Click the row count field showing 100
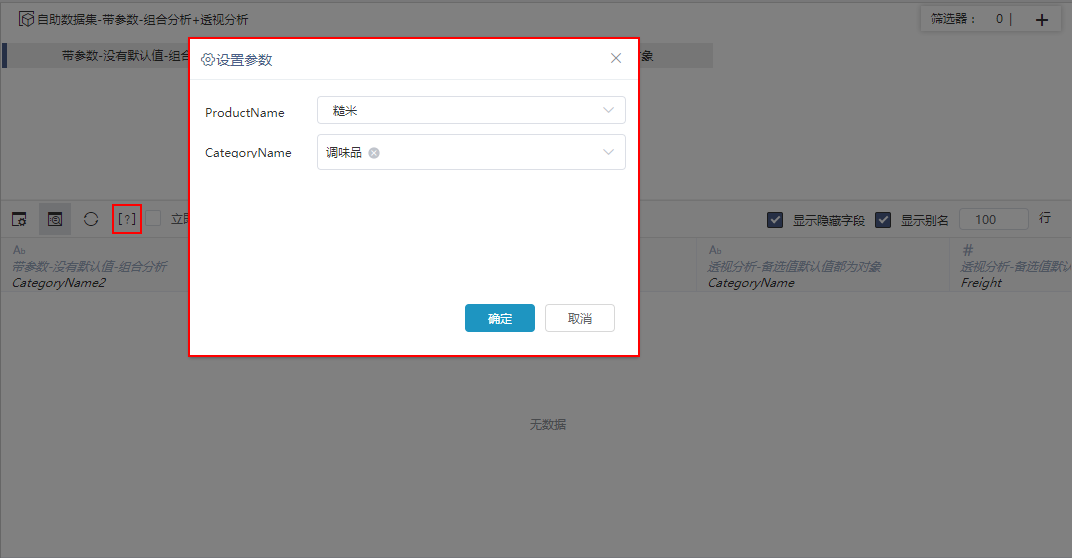This screenshot has width=1072, height=558. pos(993,220)
